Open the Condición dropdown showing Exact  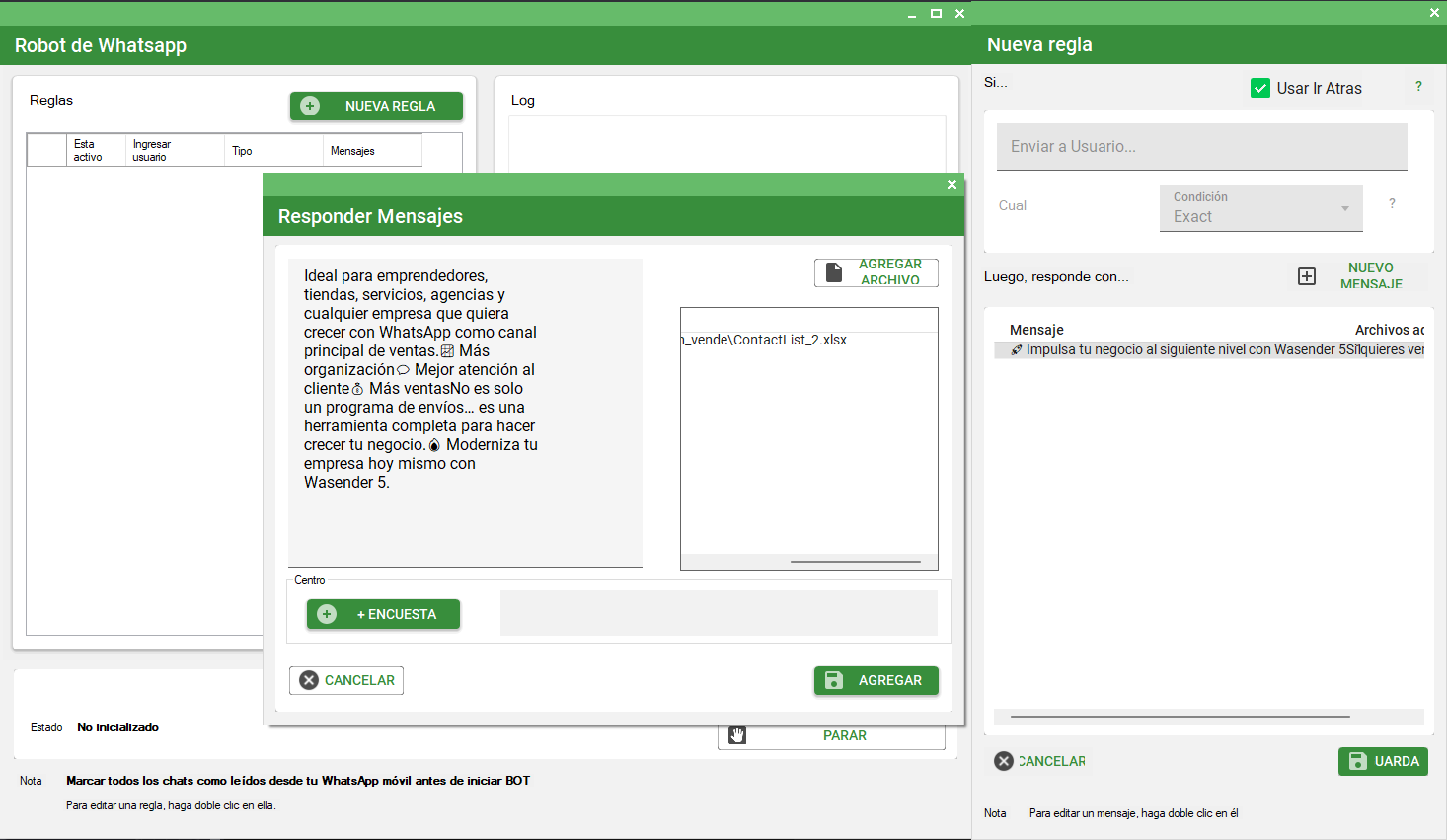pyautogui.click(x=1260, y=208)
